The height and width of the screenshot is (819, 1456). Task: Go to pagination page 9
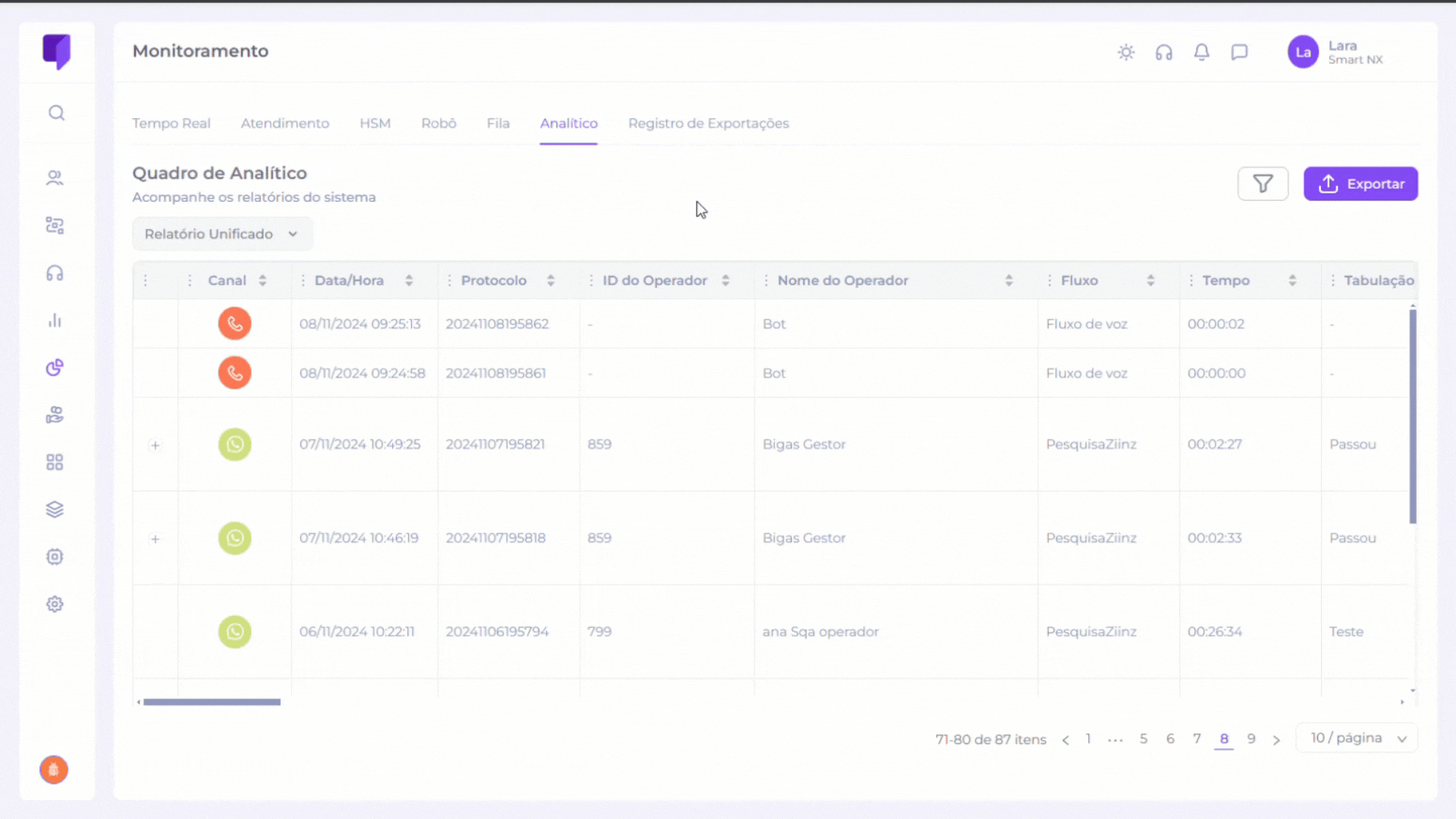[1251, 739]
